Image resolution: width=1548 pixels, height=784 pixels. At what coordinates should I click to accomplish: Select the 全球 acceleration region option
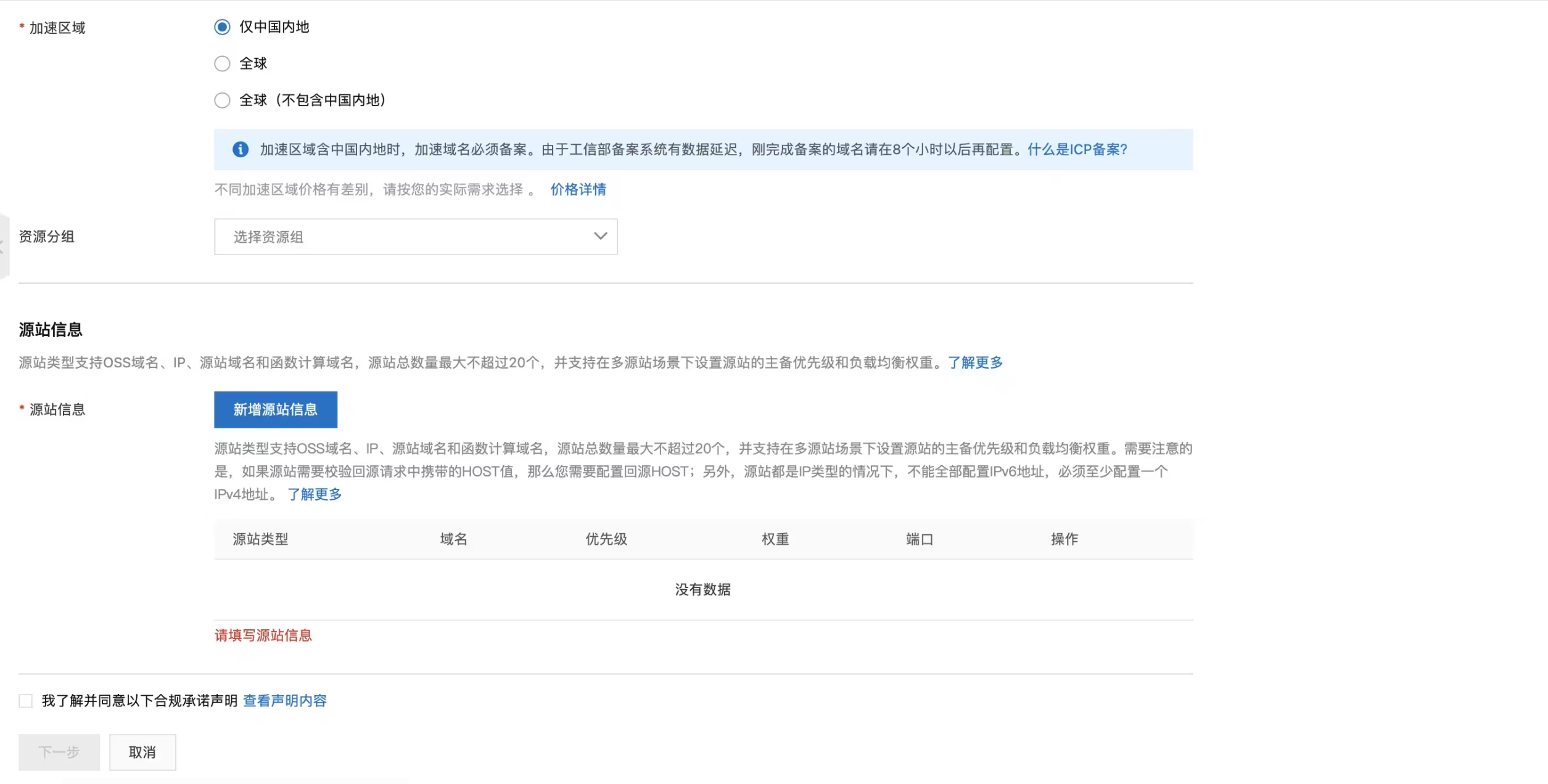coord(222,63)
